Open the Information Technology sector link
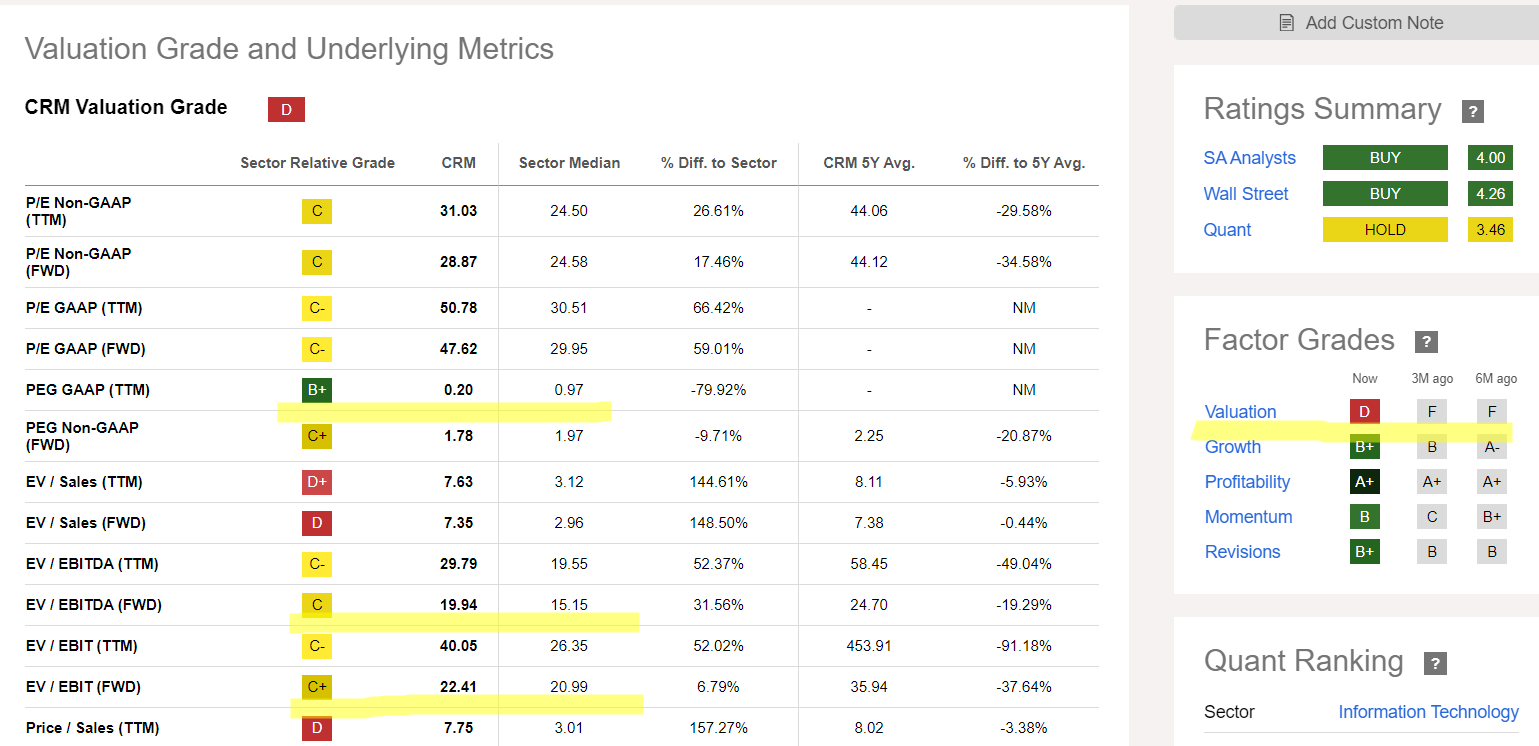The image size is (1539, 746). coord(1428,712)
